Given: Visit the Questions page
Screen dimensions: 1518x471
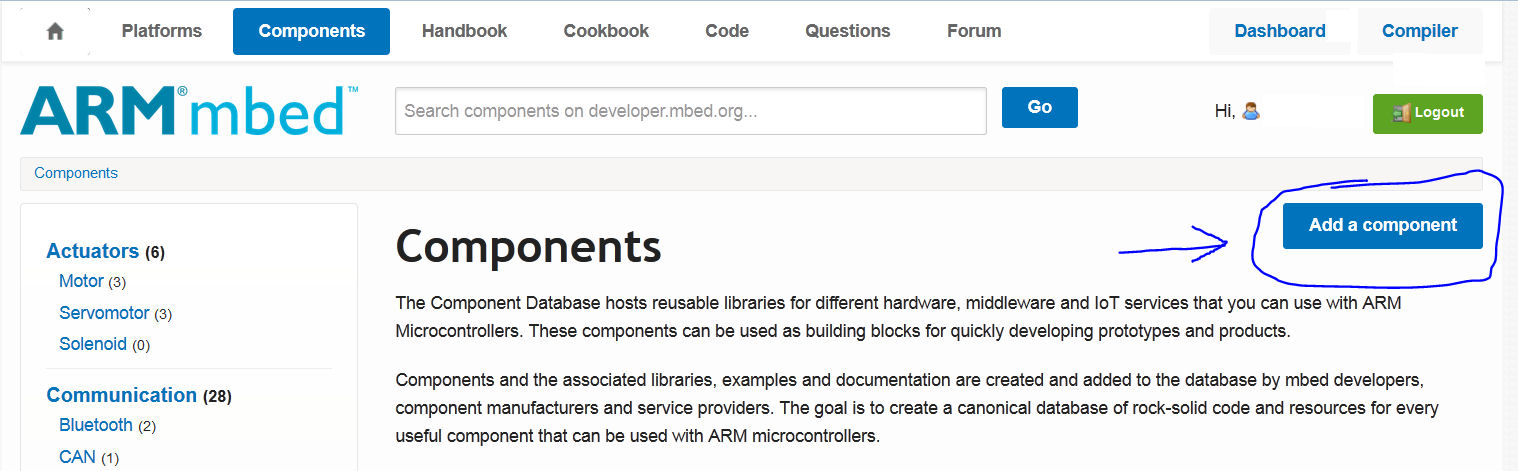Looking at the screenshot, I should coord(848,31).
